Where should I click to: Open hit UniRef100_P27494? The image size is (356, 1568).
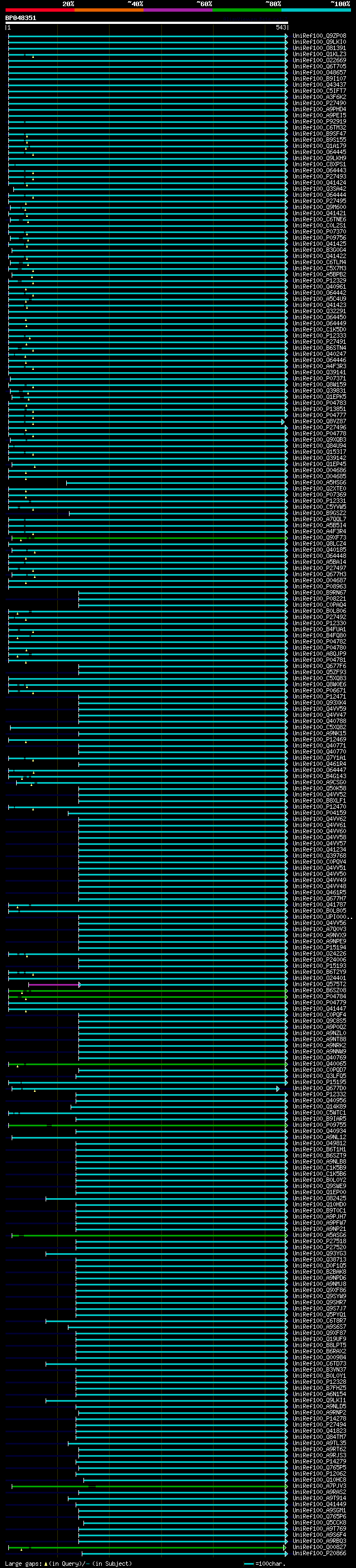pos(319,1425)
